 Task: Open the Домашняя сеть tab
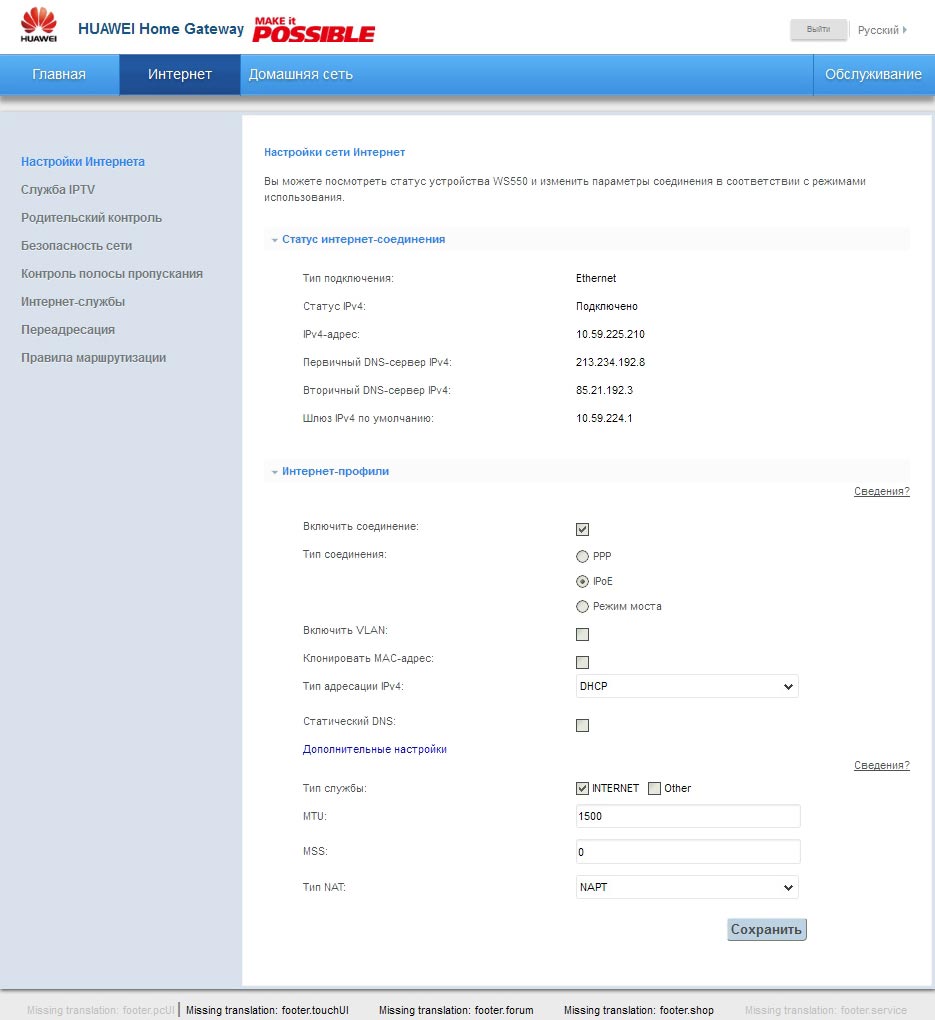point(300,75)
